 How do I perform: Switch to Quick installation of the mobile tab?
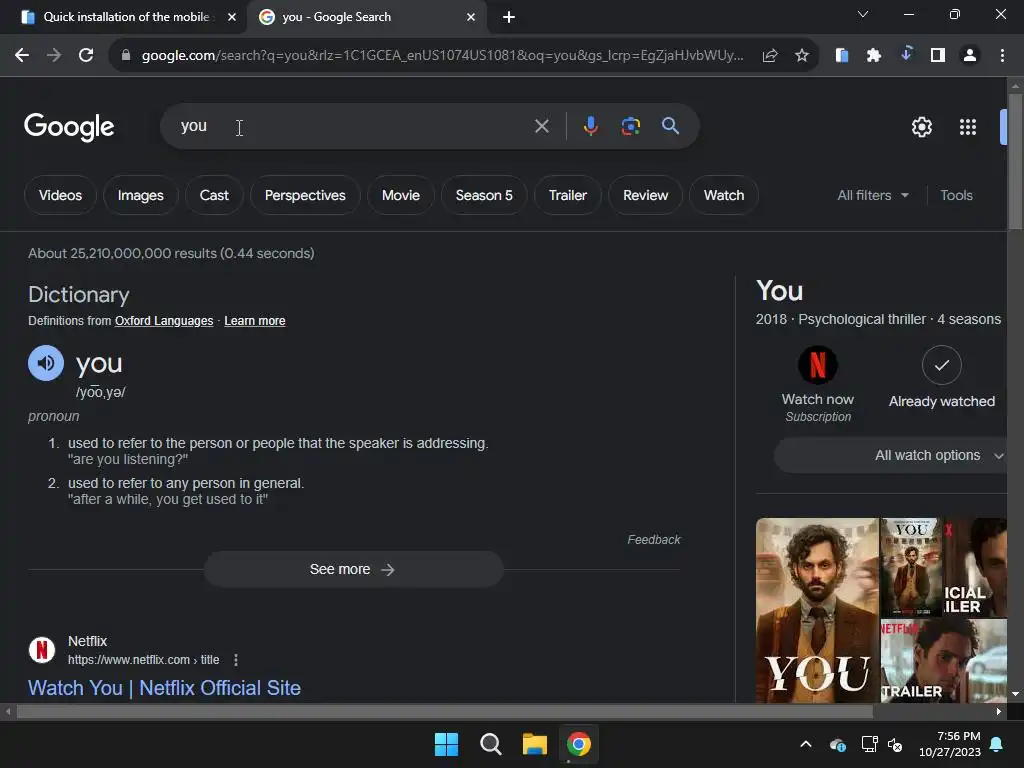pyautogui.click(x=126, y=17)
